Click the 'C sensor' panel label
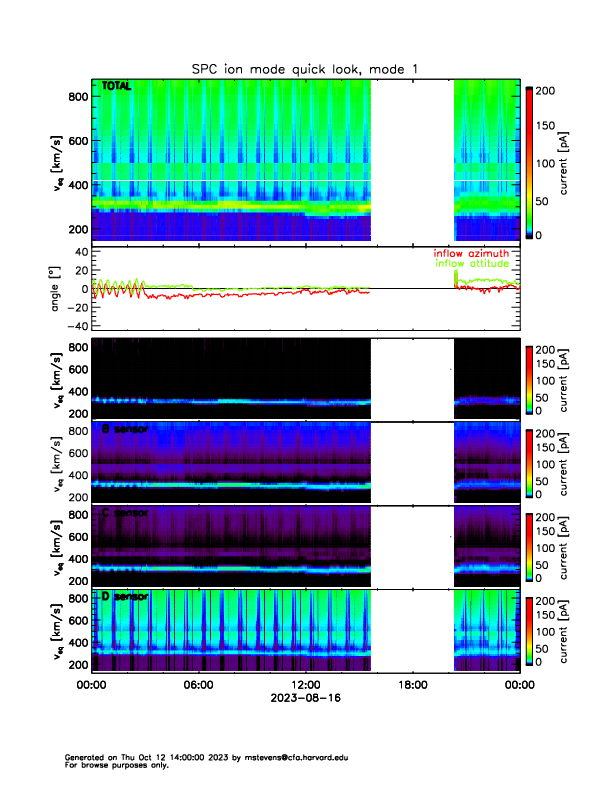Screen dimensions: 612x792 pyautogui.click(x=125, y=513)
